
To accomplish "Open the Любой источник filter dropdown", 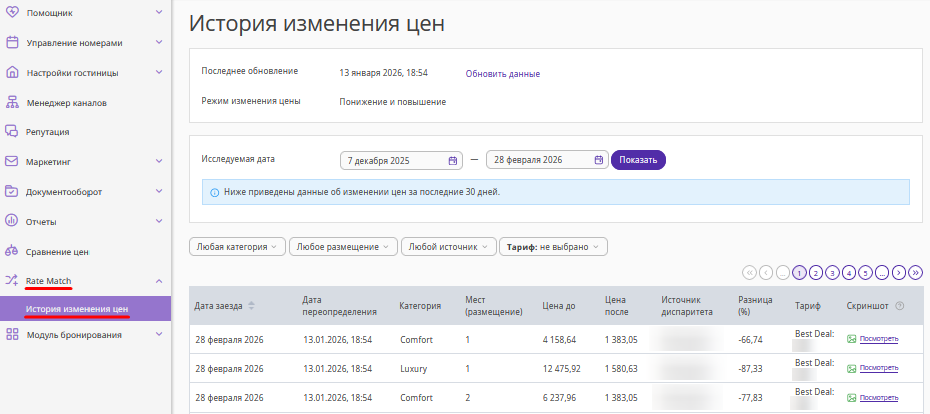I will click(x=448, y=246).
